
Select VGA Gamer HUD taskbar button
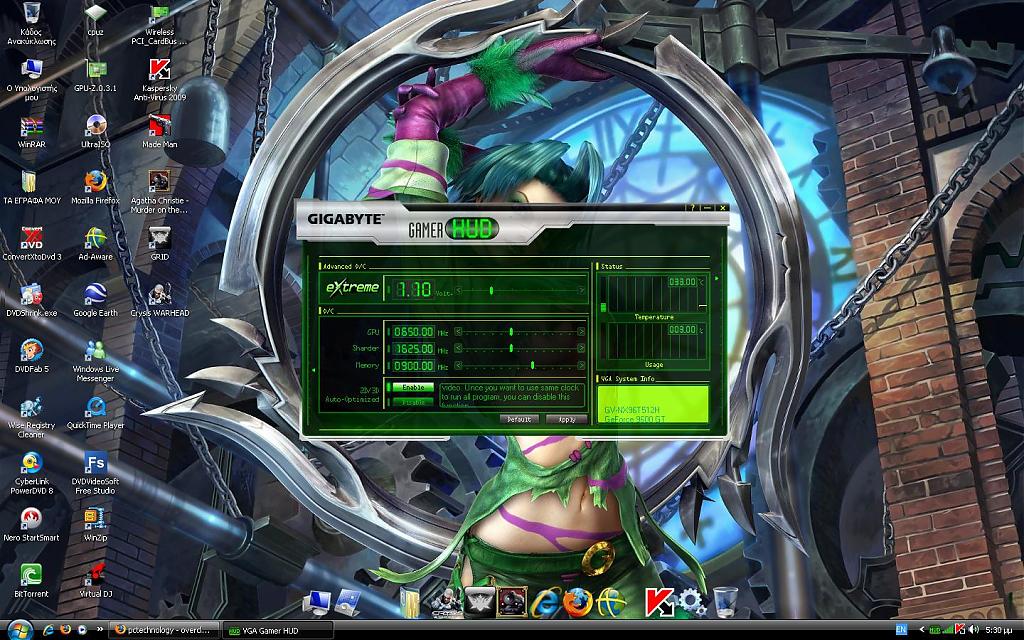point(278,631)
